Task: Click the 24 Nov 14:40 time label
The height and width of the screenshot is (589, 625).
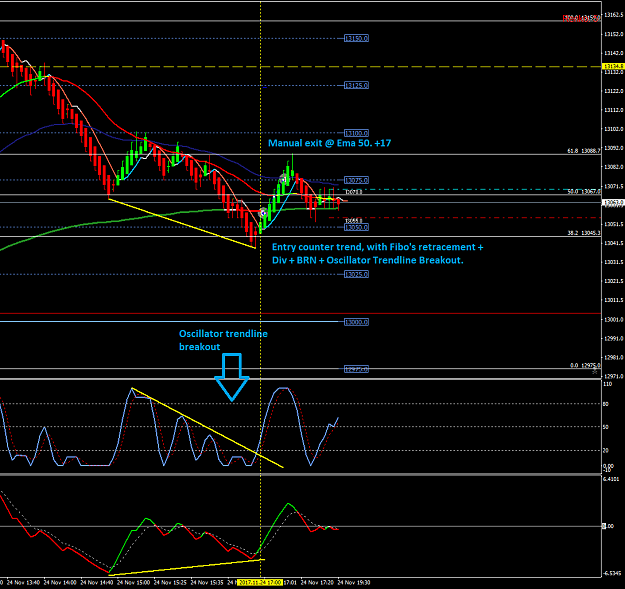Action: tap(96, 583)
